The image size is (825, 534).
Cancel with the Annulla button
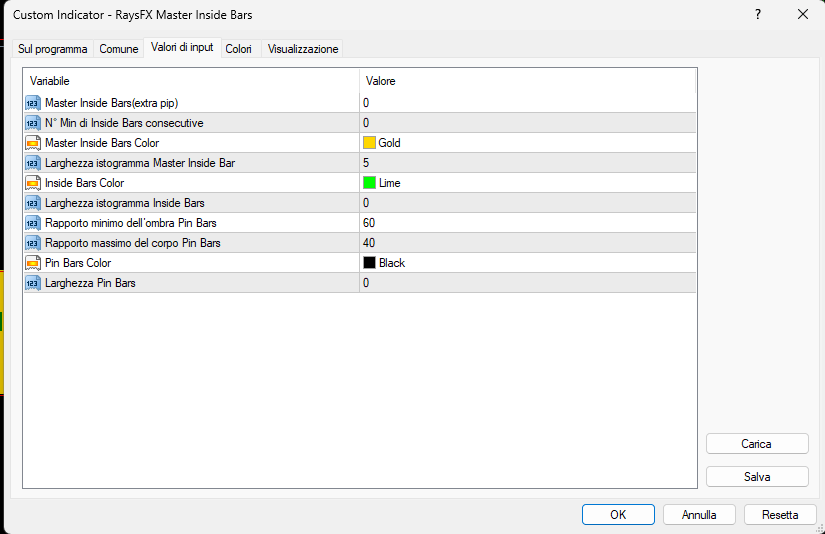[x=699, y=515]
